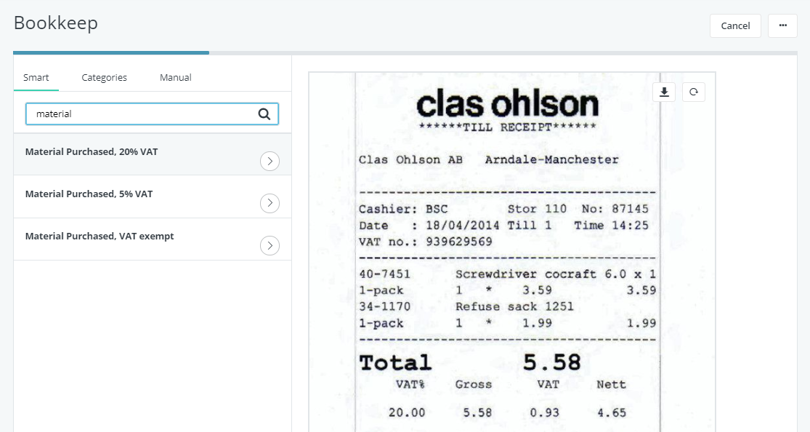Click the Cashier: BSC text
This screenshot has width=810, height=432.
tap(403, 209)
